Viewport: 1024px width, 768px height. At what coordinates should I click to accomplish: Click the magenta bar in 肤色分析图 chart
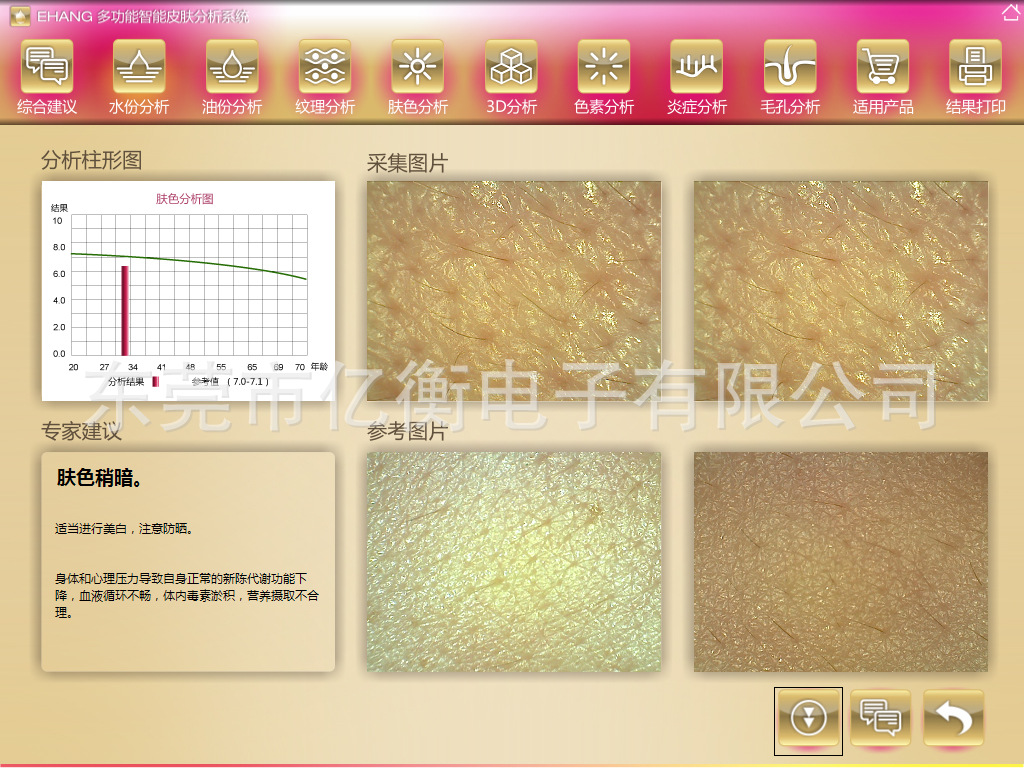(125, 310)
